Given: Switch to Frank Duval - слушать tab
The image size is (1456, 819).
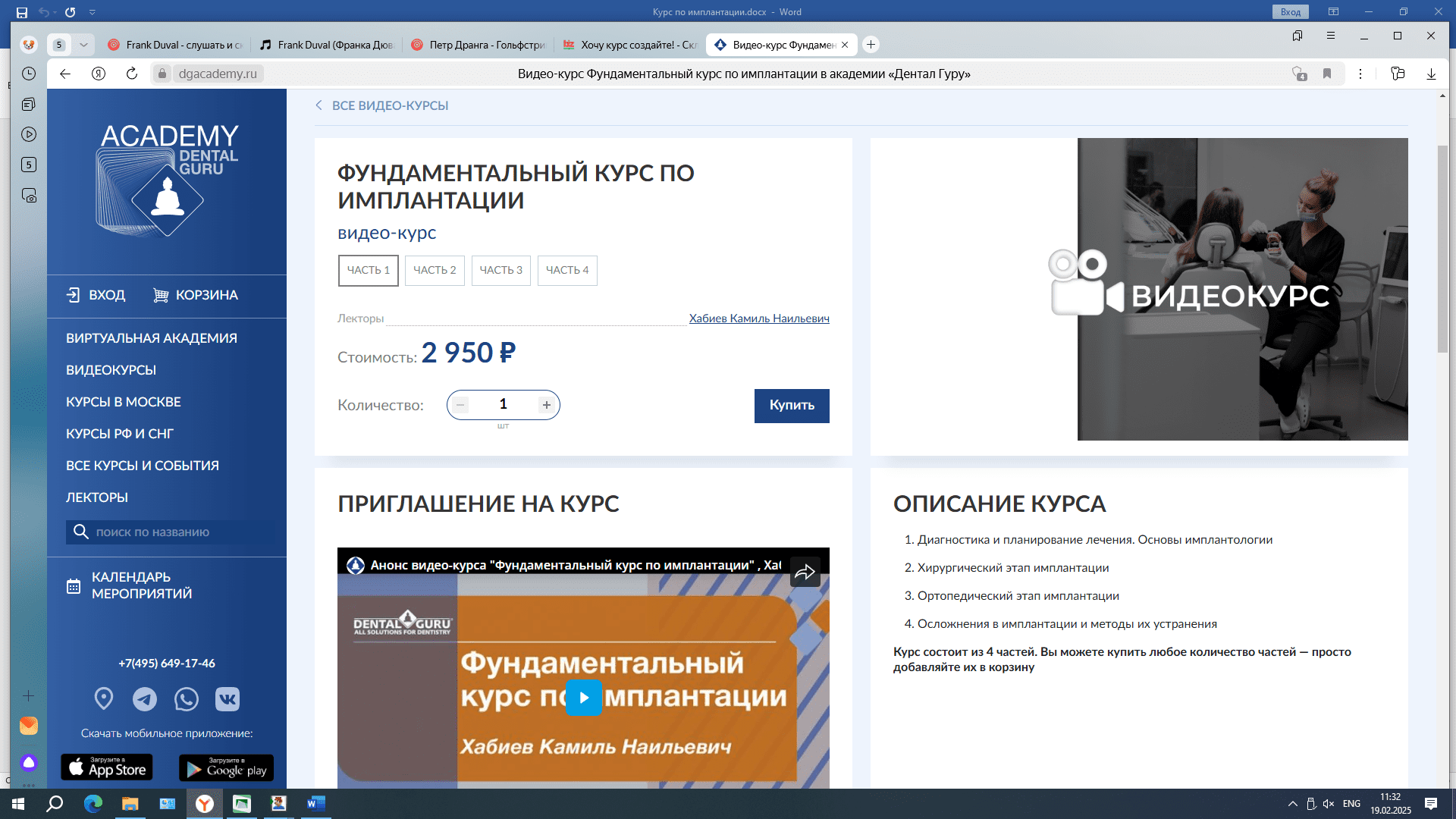Looking at the screenshot, I should [x=174, y=45].
